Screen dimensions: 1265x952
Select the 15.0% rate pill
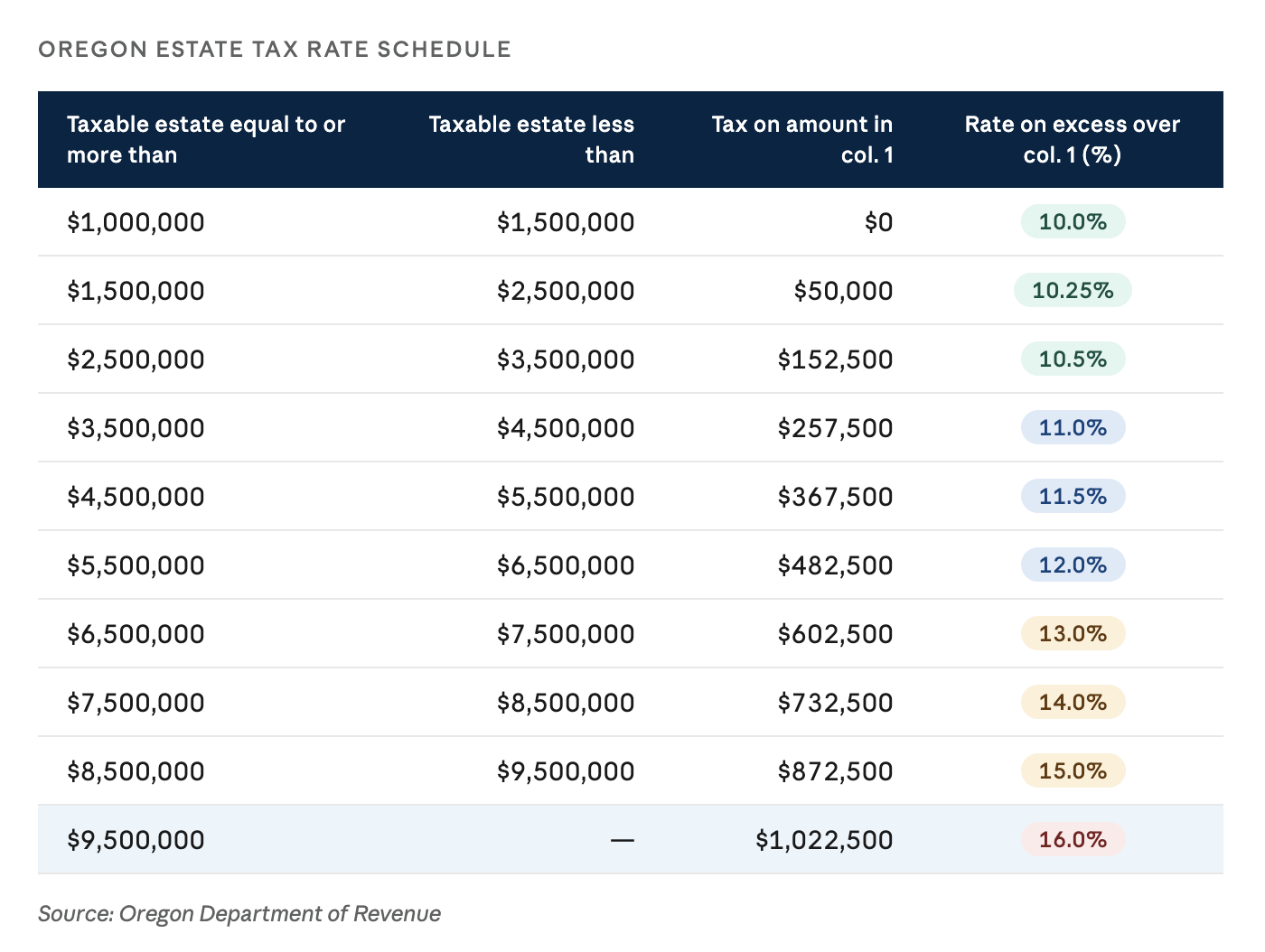(x=1073, y=771)
